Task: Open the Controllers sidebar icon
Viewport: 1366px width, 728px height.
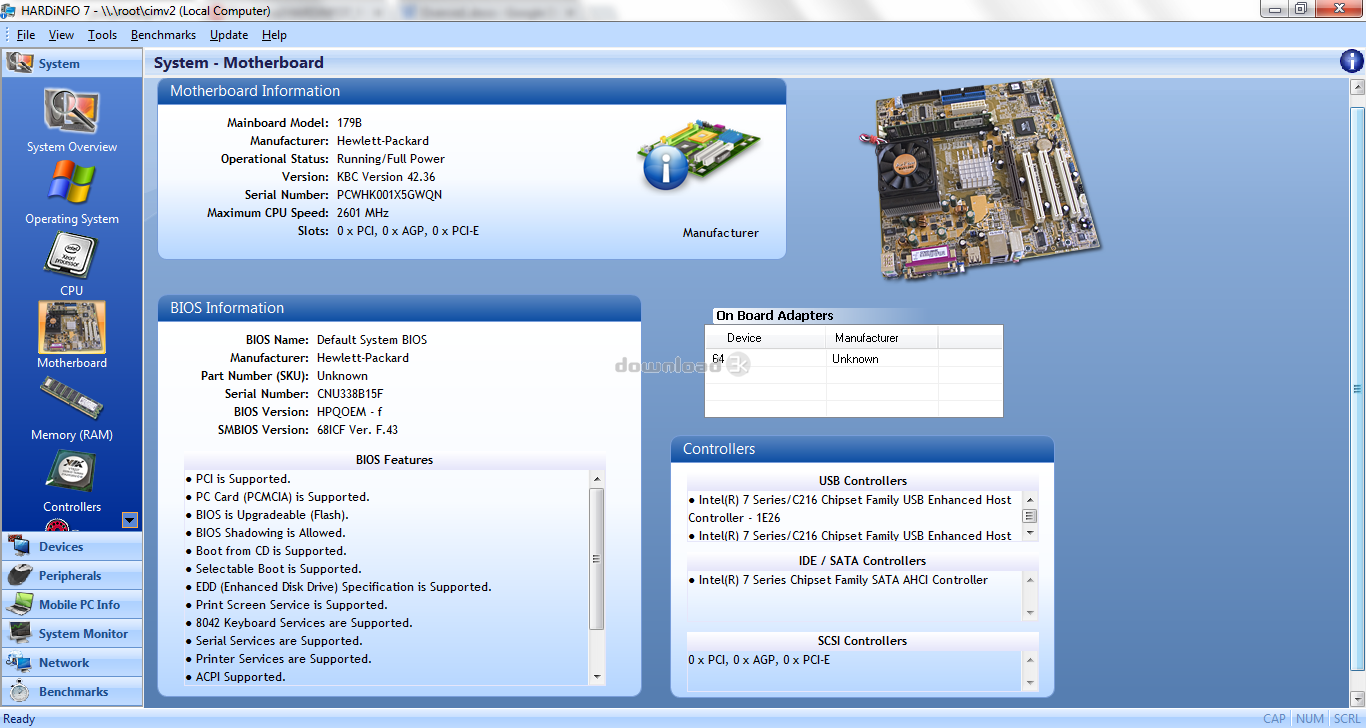Action: pos(71,472)
